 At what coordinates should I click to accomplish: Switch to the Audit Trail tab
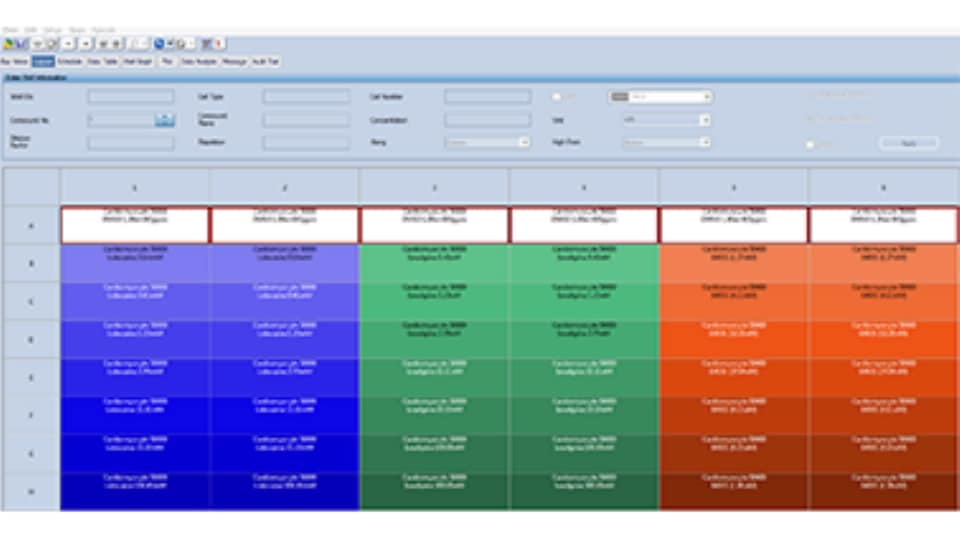click(267, 62)
